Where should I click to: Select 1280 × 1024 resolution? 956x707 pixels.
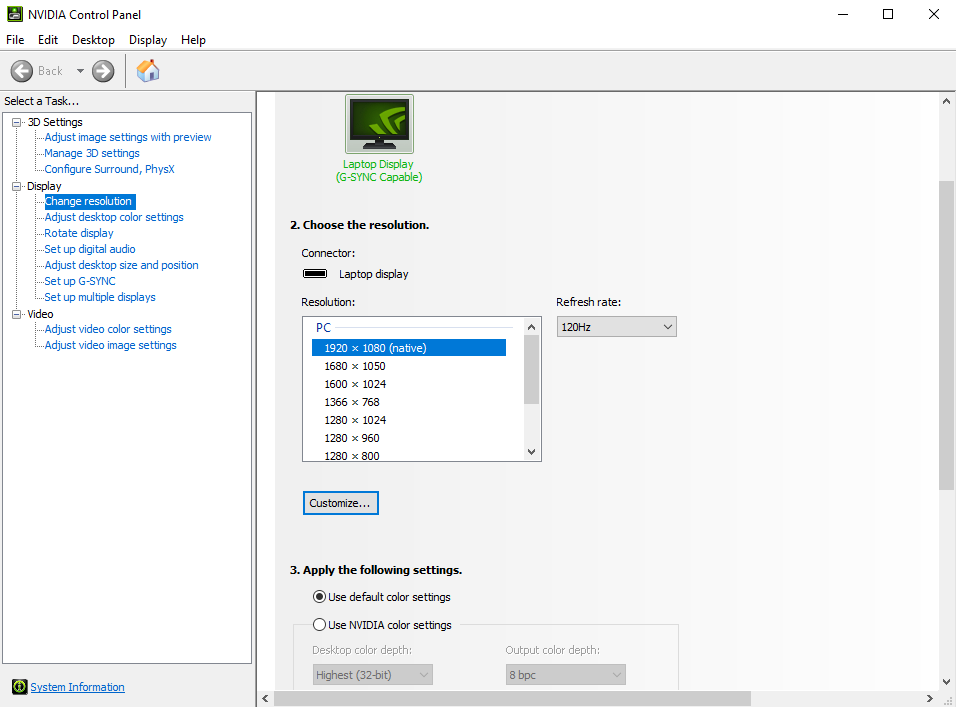click(355, 420)
